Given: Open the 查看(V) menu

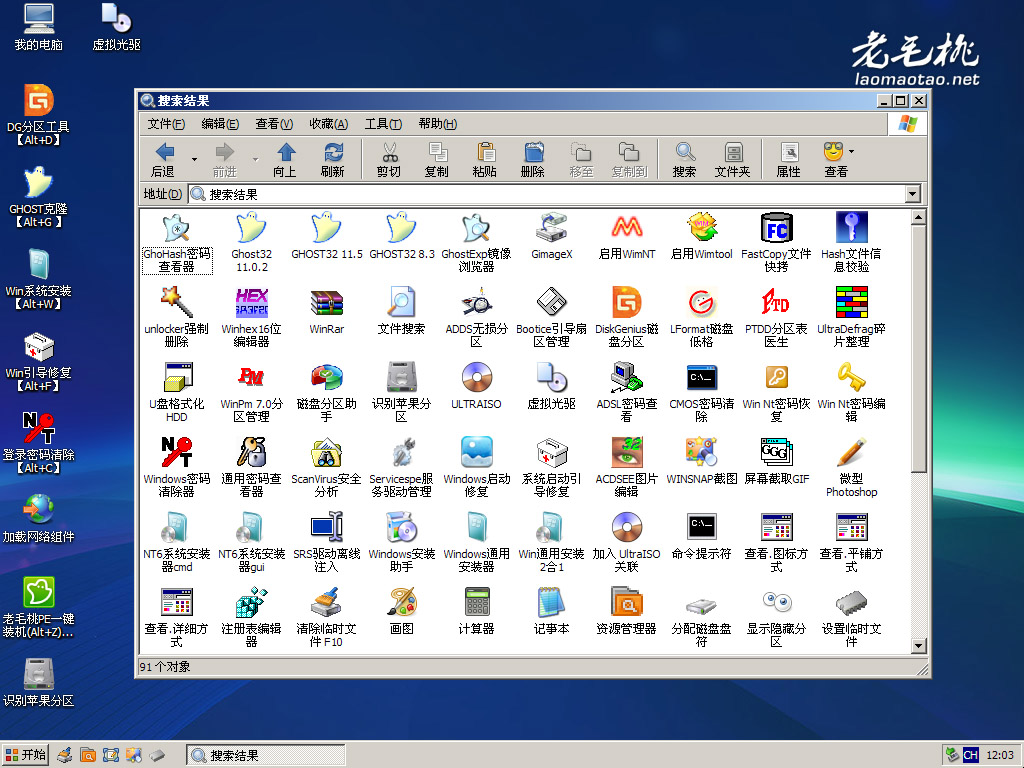Looking at the screenshot, I should click(274, 123).
